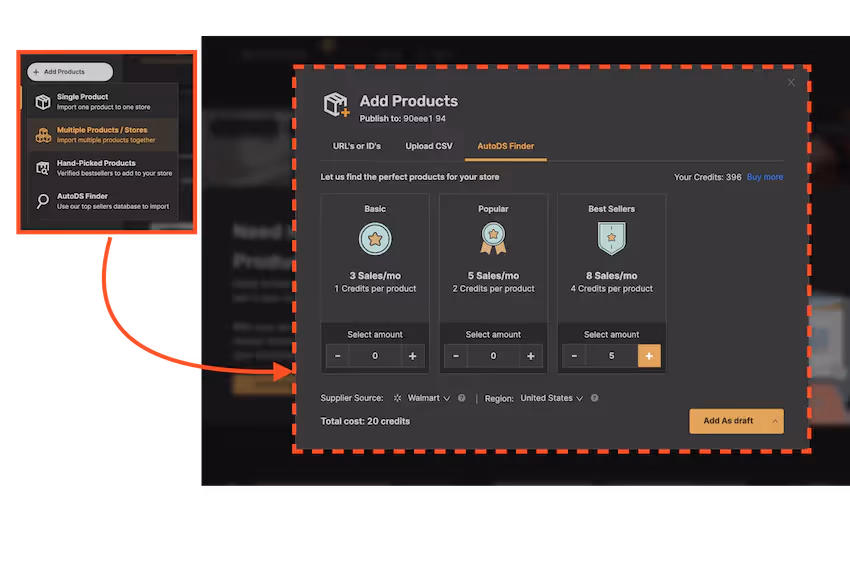Switch to the URL's or ID's tab
850x567 pixels.
[x=357, y=146]
